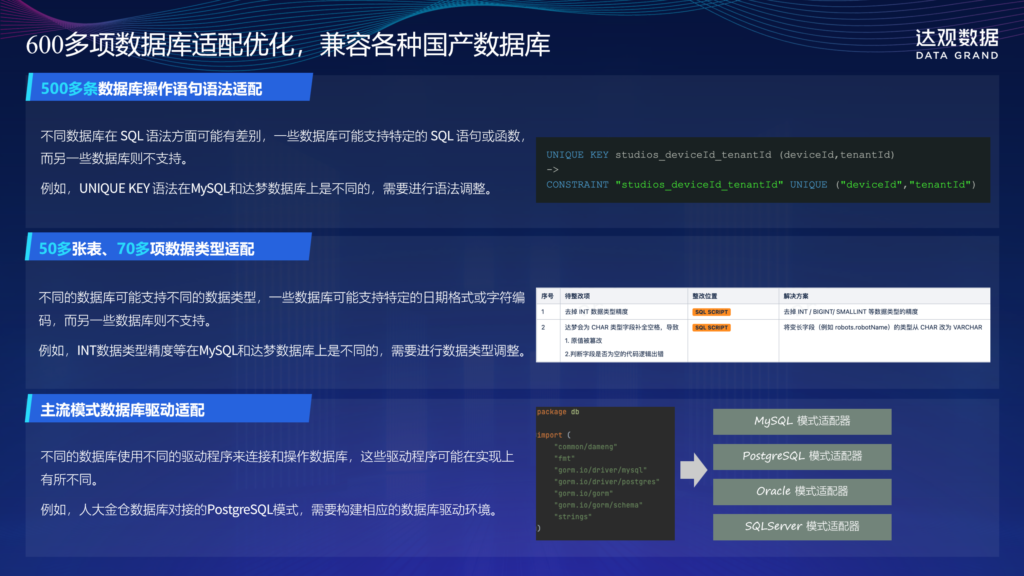Click the 待整改项 table column header

pyautogui.click(x=580, y=296)
